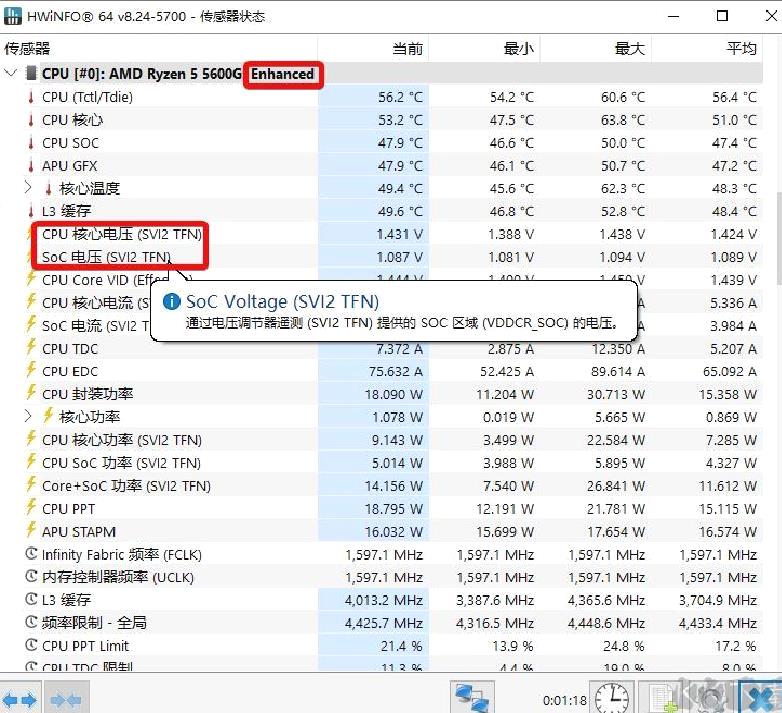
Task: Click maximum value 63.8 °C for CPU 核心
Action: click(x=623, y=120)
